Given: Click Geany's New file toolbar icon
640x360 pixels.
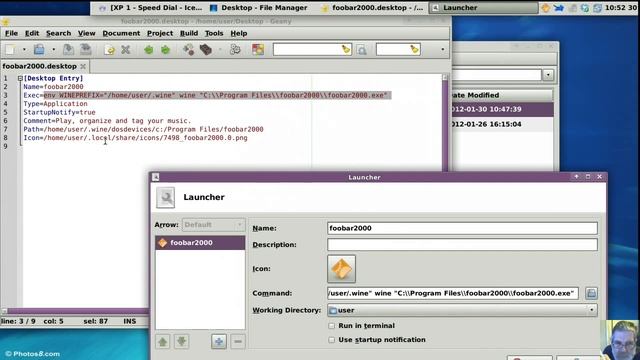Looking at the screenshot, I should point(10,50).
